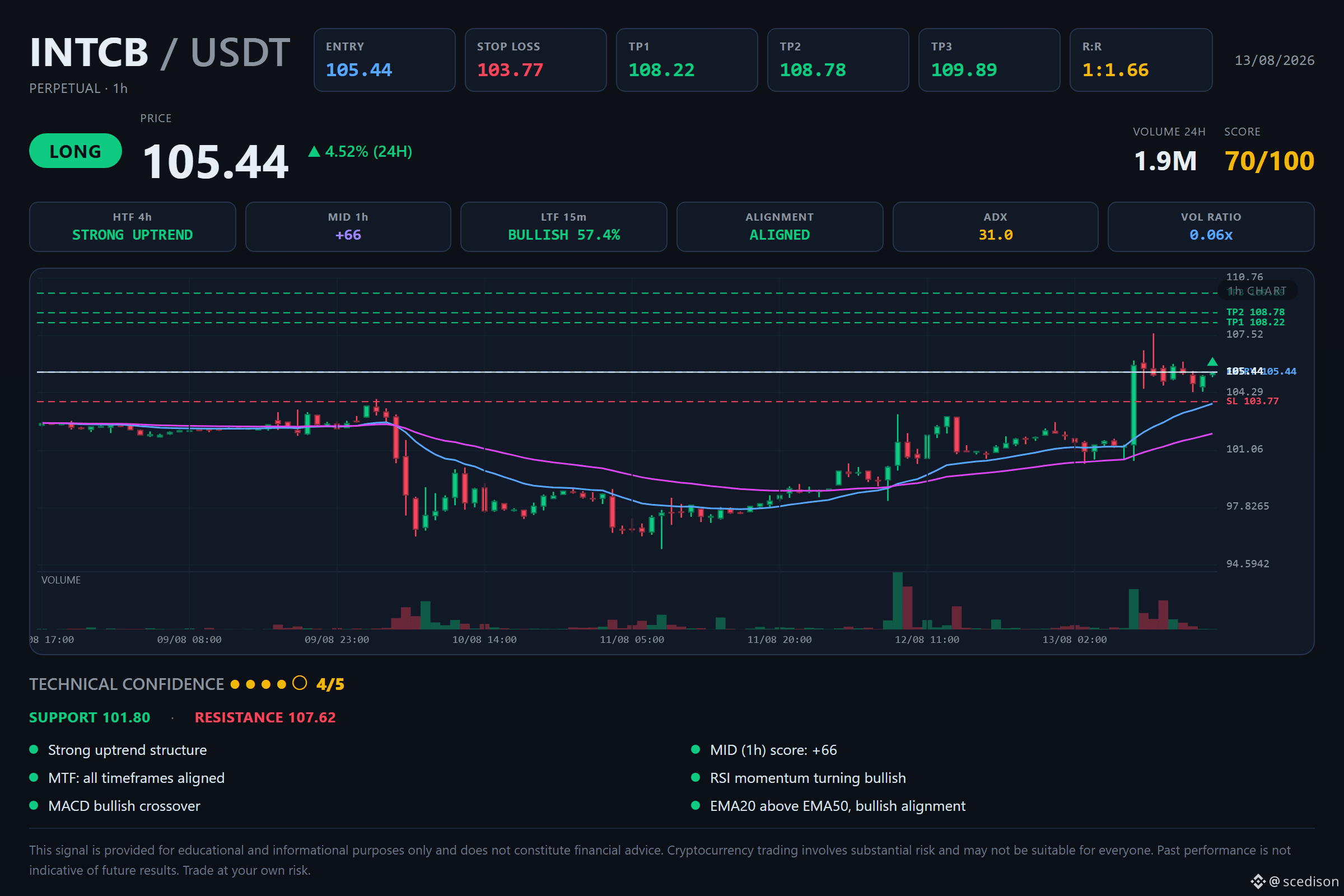Click RESISTANCE 107.62 level
The height and width of the screenshot is (896, 1344).
265,718
